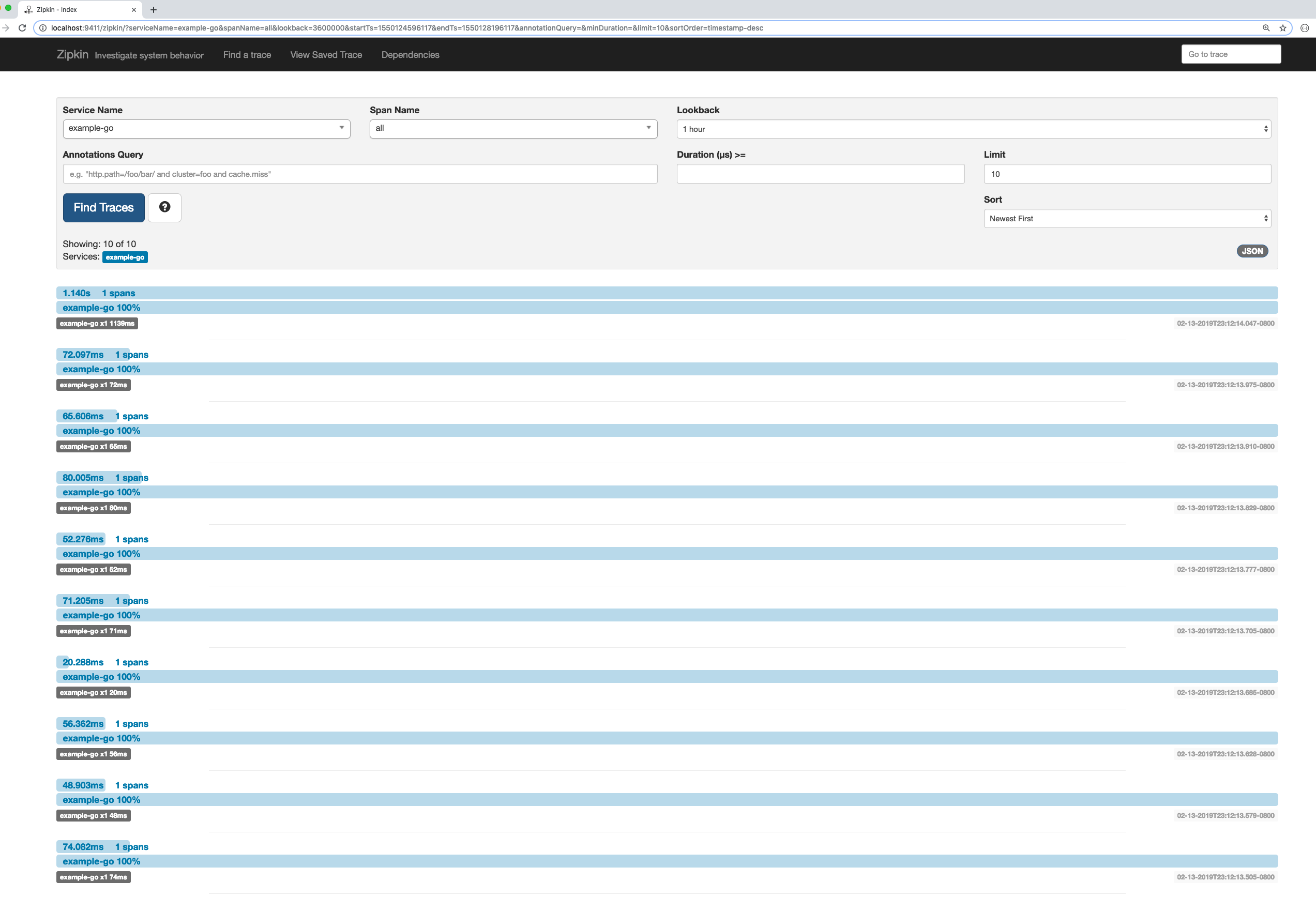Click the site info icon in address bar
The width and height of the screenshot is (1316, 897).
point(42,28)
